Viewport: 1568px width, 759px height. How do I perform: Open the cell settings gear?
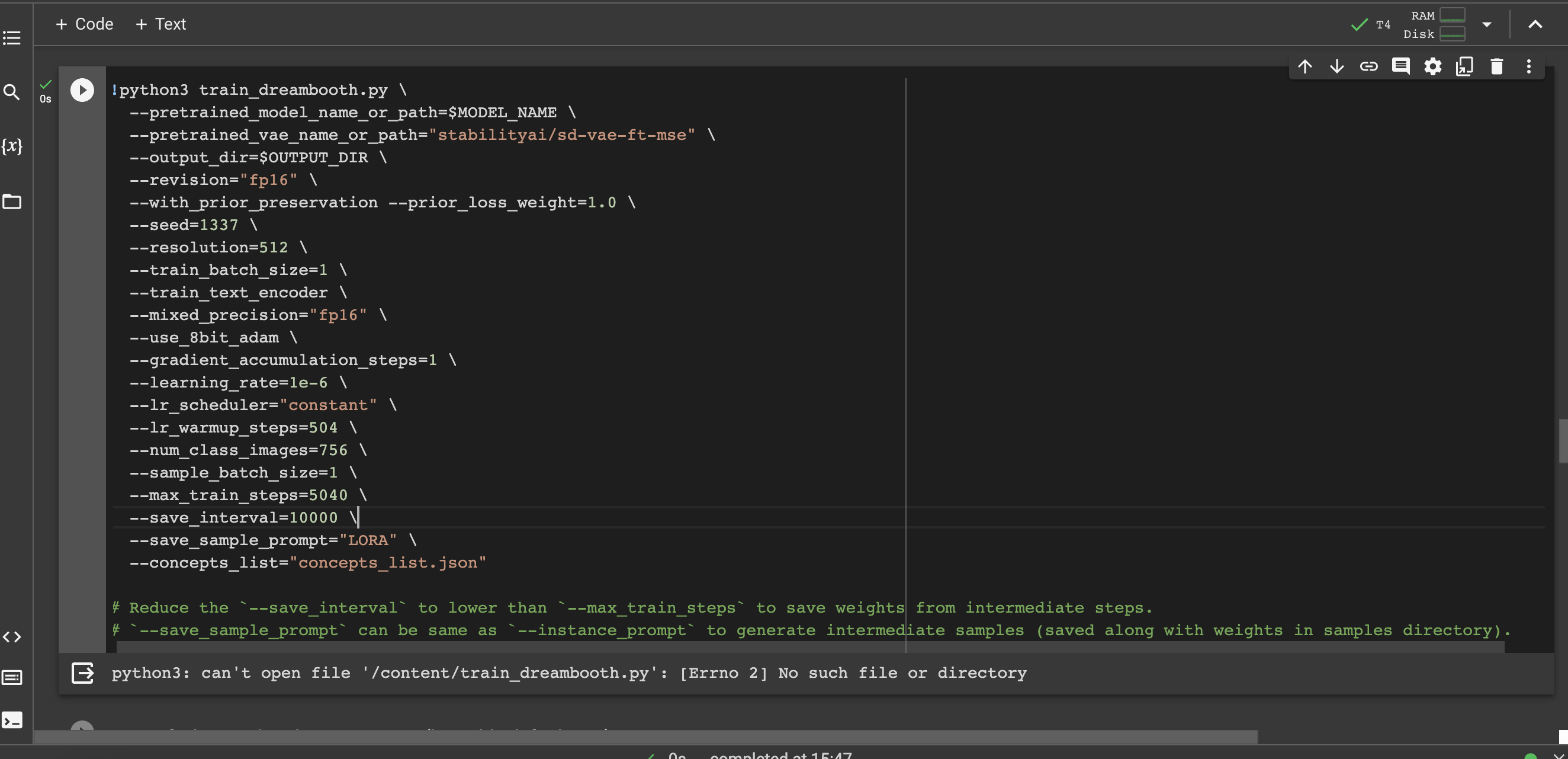click(x=1433, y=66)
